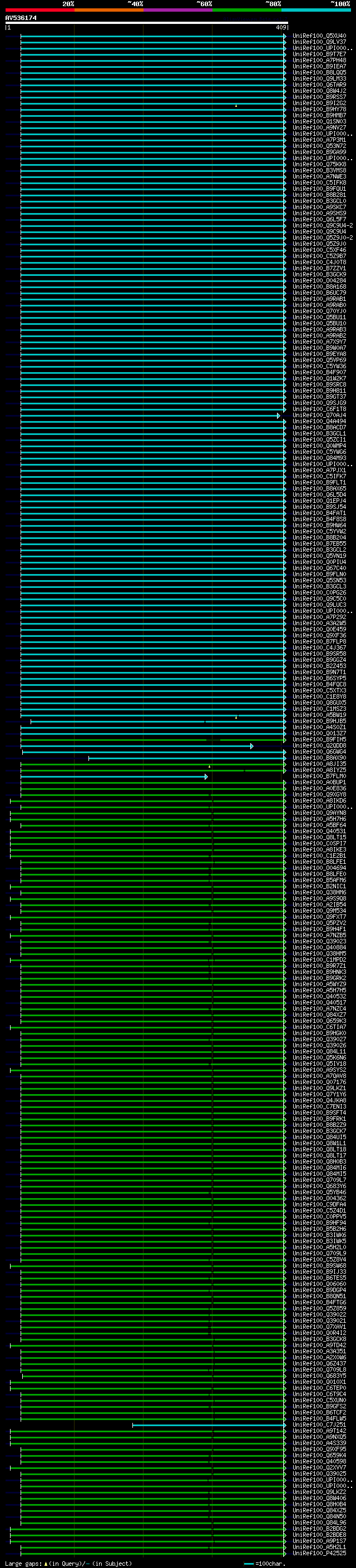Select hit label UniRef100_B9HY78
This screenshot has width=356, height=1568.
[319, 110]
